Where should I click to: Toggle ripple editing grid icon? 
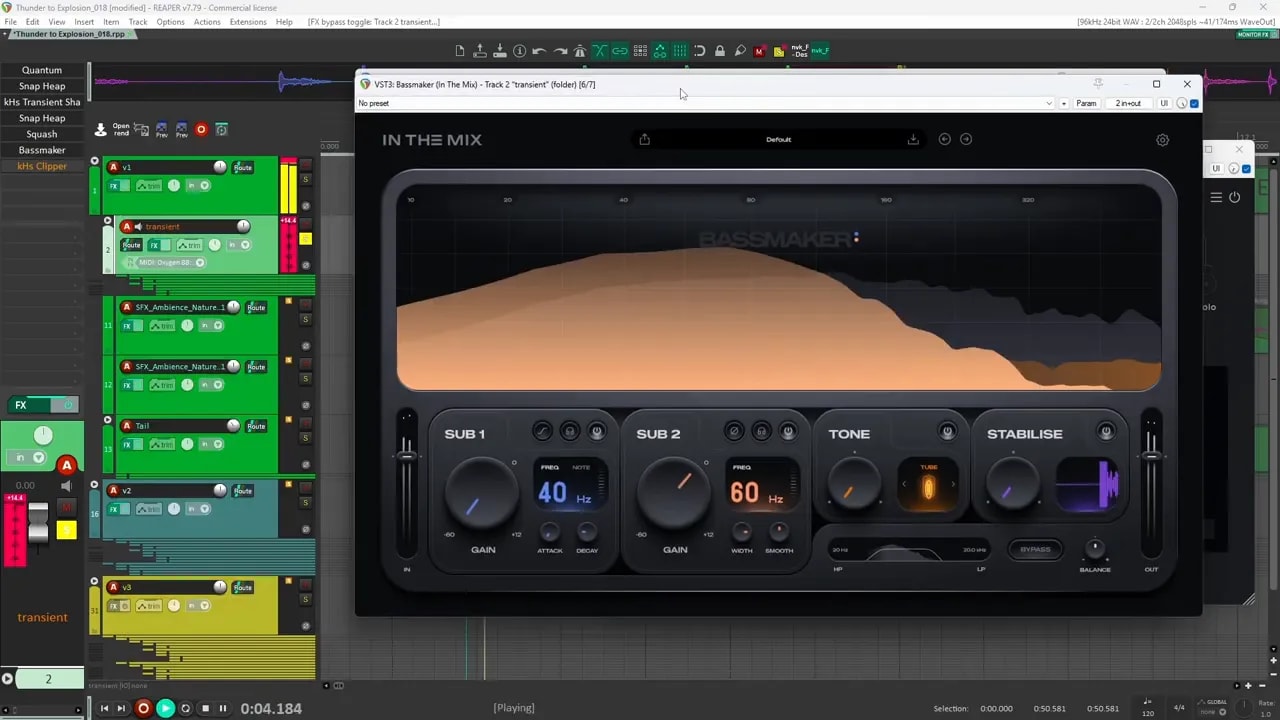(x=639, y=51)
